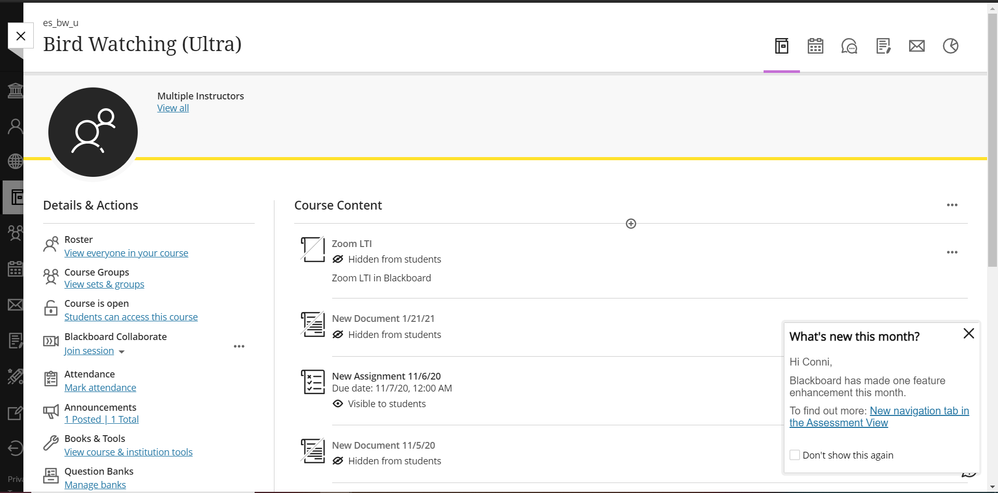This screenshot has width=998, height=493.
Task: Open the Messages envelope icon in header
Action: [x=917, y=46]
